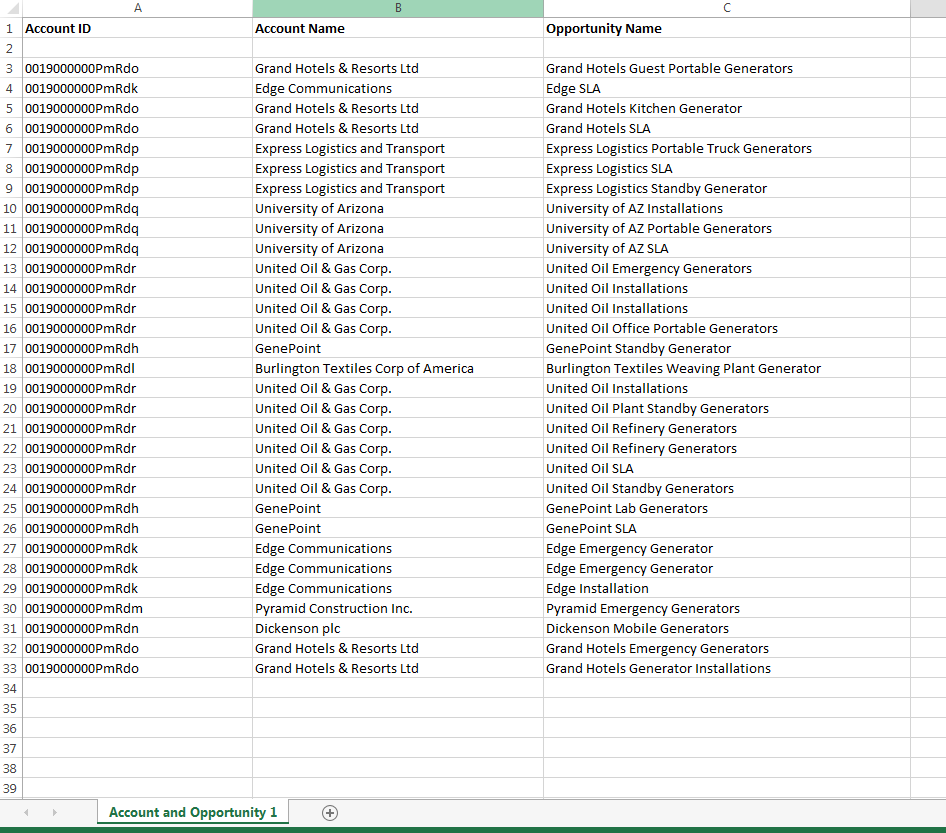The image size is (946, 833).
Task: Select account ID 0019000000PmRdh in row 25
Action: pyautogui.click(x=138, y=508)
